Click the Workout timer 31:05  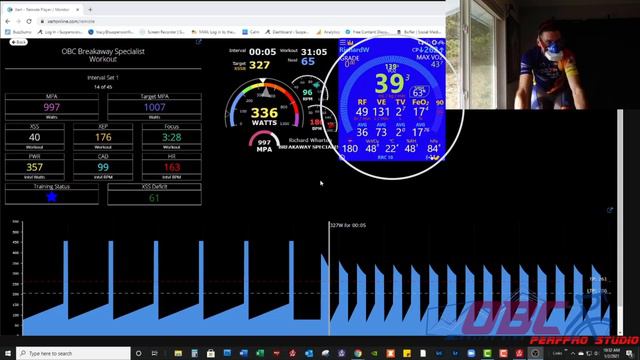[314, 52]
